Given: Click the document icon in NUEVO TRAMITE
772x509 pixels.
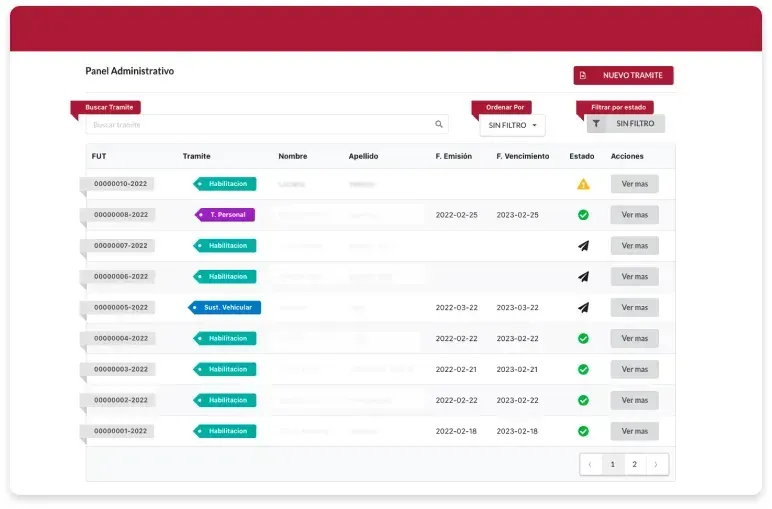Looking at the screenshot, I should point(583,75).
